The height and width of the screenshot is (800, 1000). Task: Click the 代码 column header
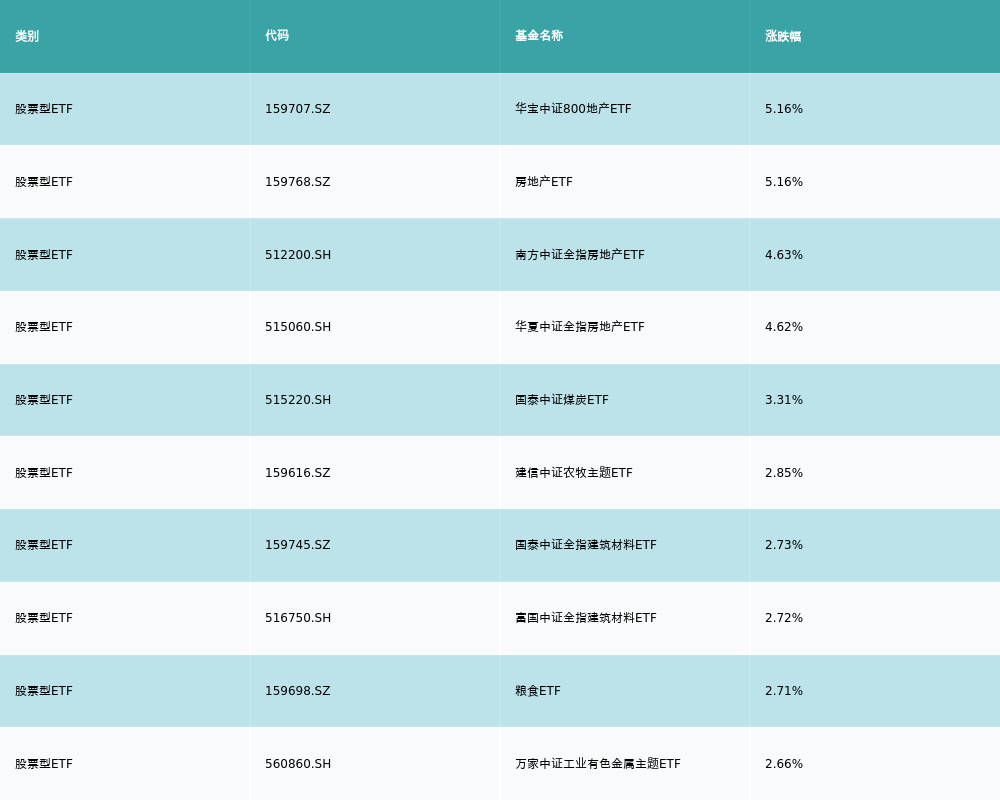click(x=277, y=36)
